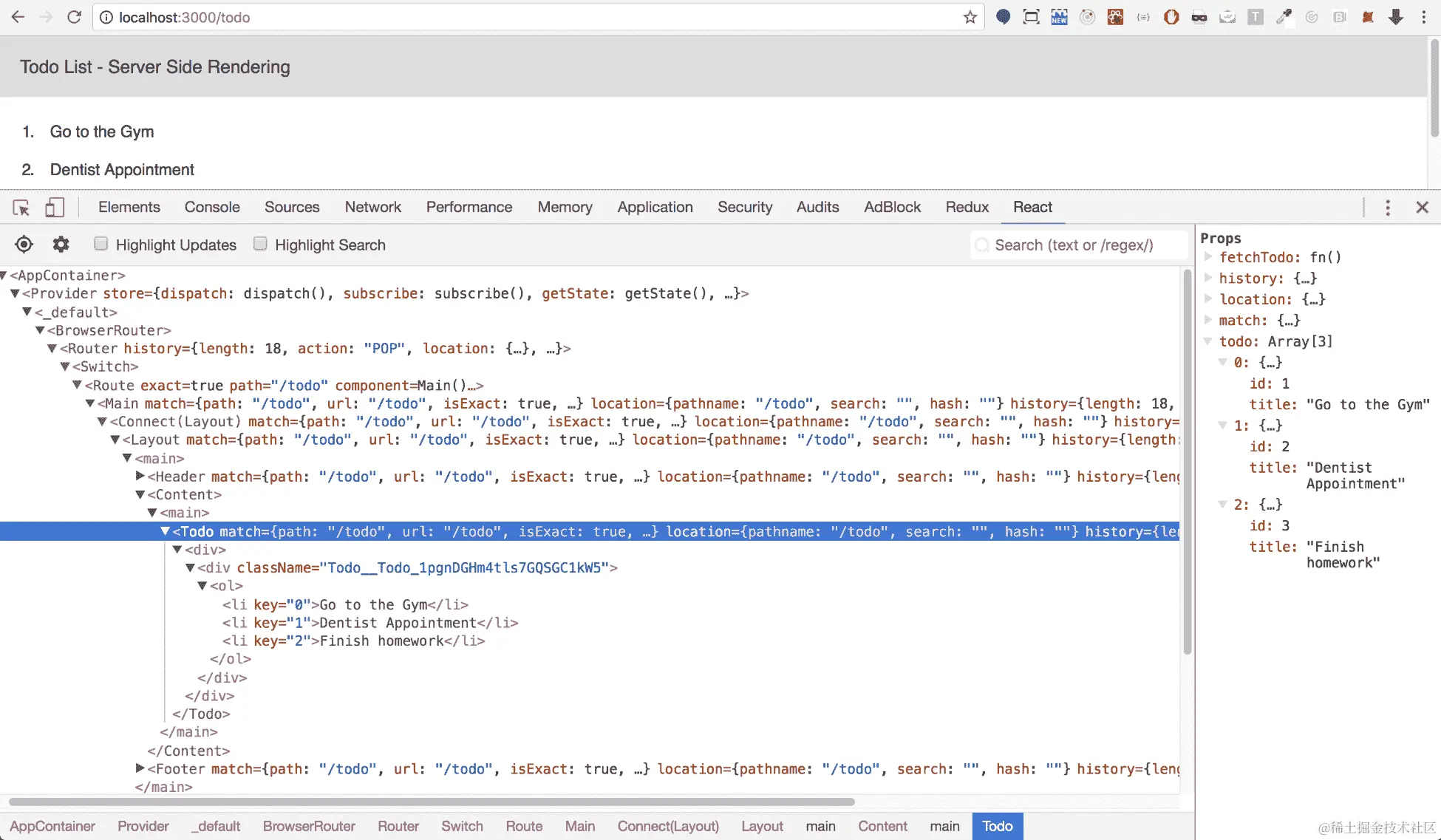
Task: Expand the Header component node
Action: pyautogui.click(x=140, y=477)
